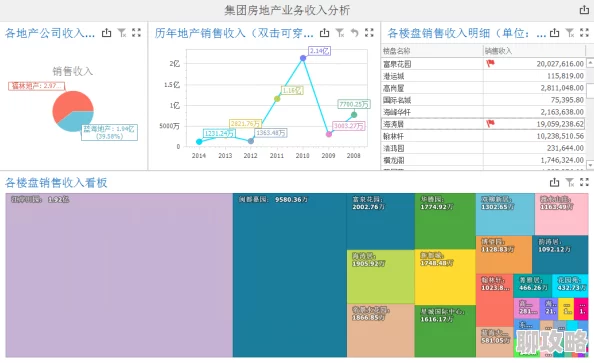Select the 432.73万 cyan treemap tile
This screenshot has width=594, height=363.
click(x=570, y=286)
